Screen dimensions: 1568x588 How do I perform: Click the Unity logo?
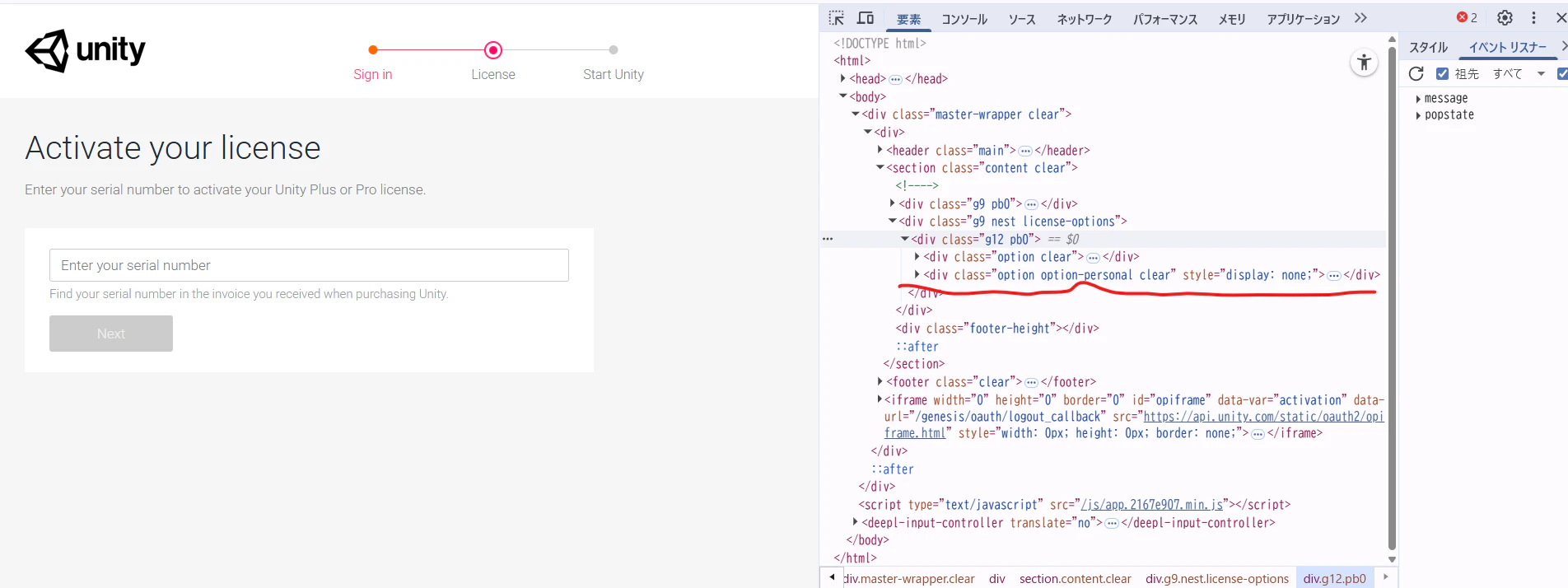coord(85,50)
